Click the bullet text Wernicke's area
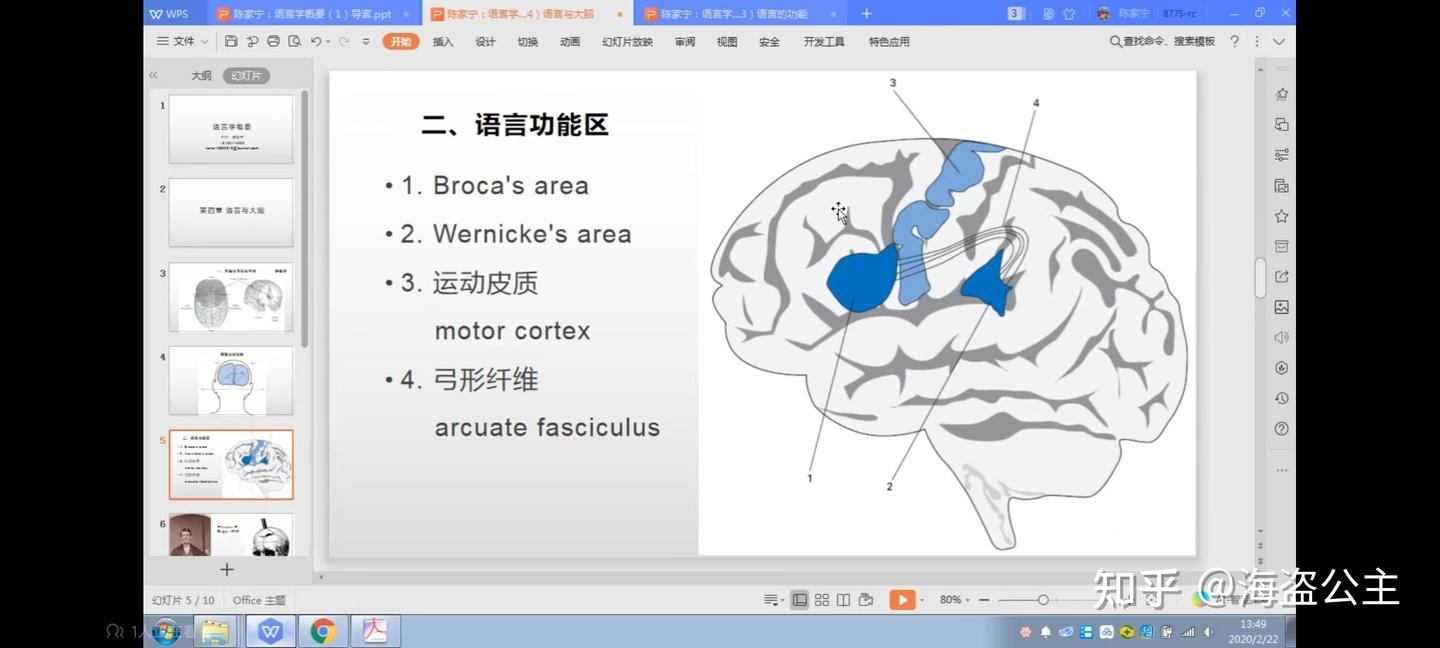 pos(532,234)
